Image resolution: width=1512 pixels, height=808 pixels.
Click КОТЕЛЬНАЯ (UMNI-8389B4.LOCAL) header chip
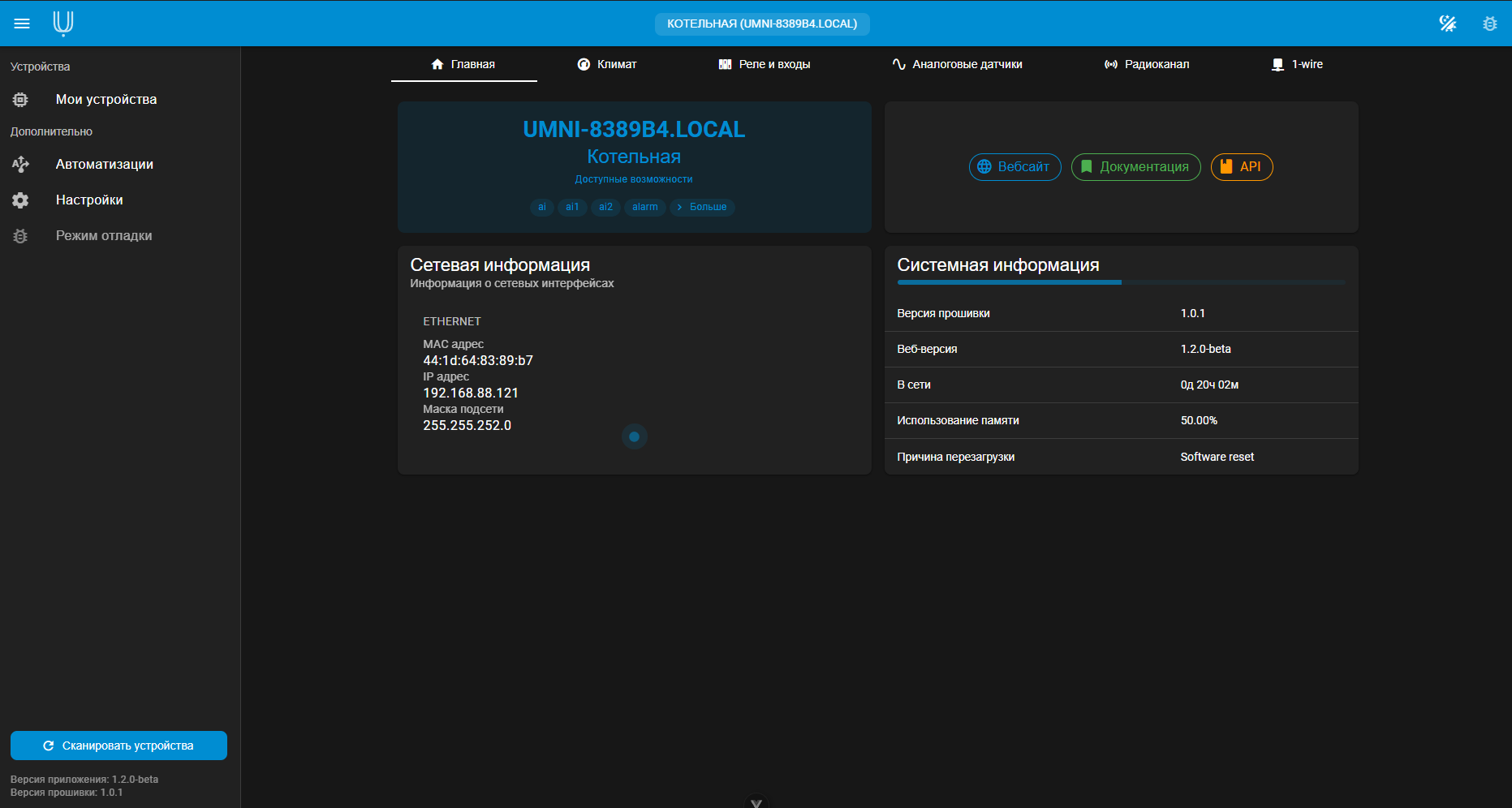pyautogui.click(x=762, y=24)
